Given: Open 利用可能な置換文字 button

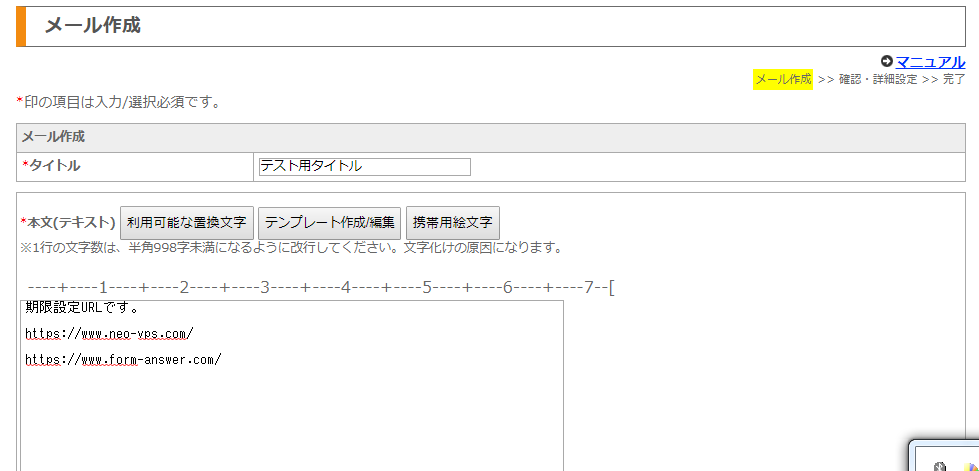Looking at the screenshot, I should tap(187, 222).
